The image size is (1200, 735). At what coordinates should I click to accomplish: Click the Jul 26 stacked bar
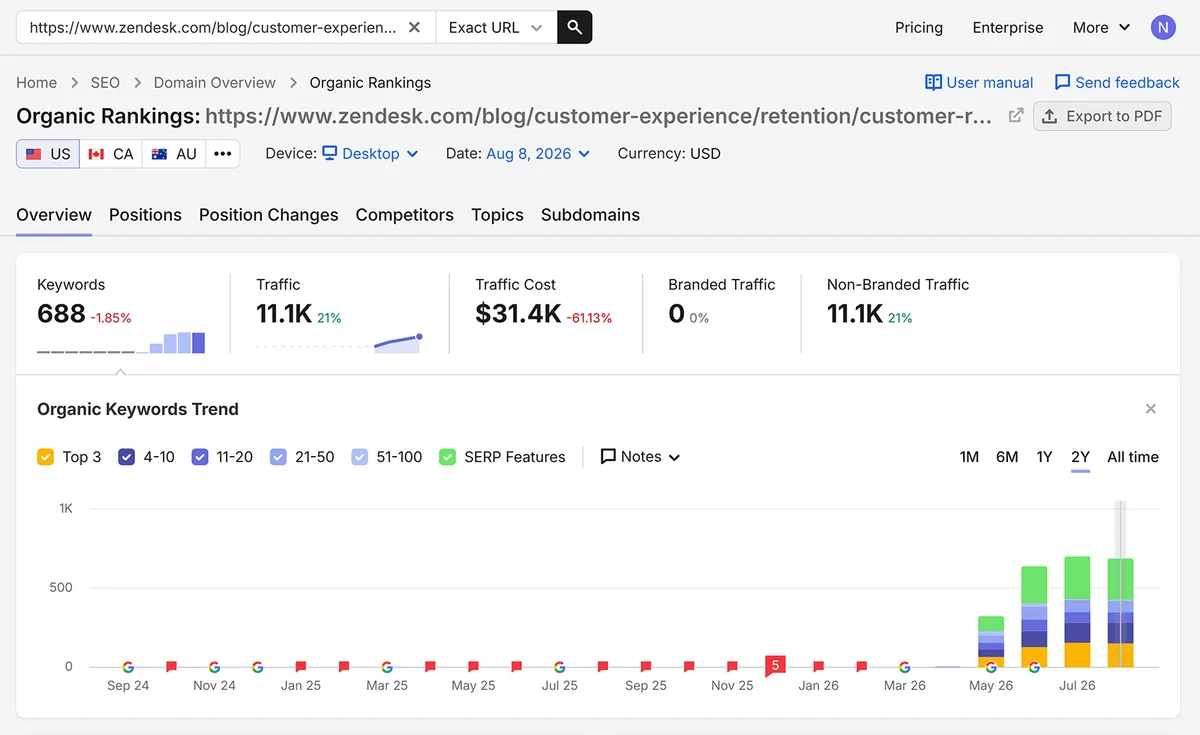point(1077,612)
